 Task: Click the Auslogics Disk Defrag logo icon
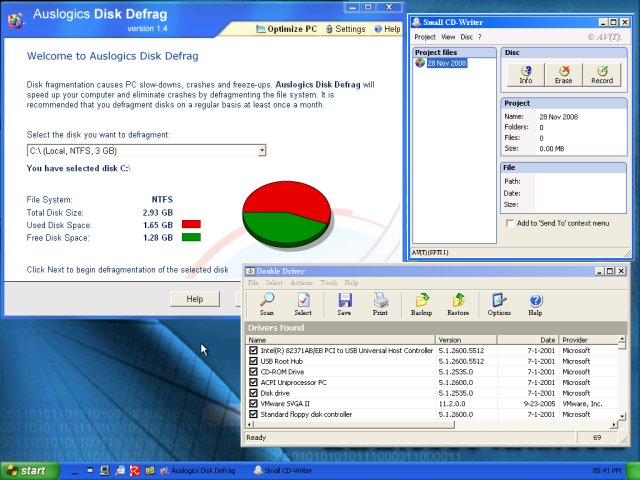pos(16,20)
